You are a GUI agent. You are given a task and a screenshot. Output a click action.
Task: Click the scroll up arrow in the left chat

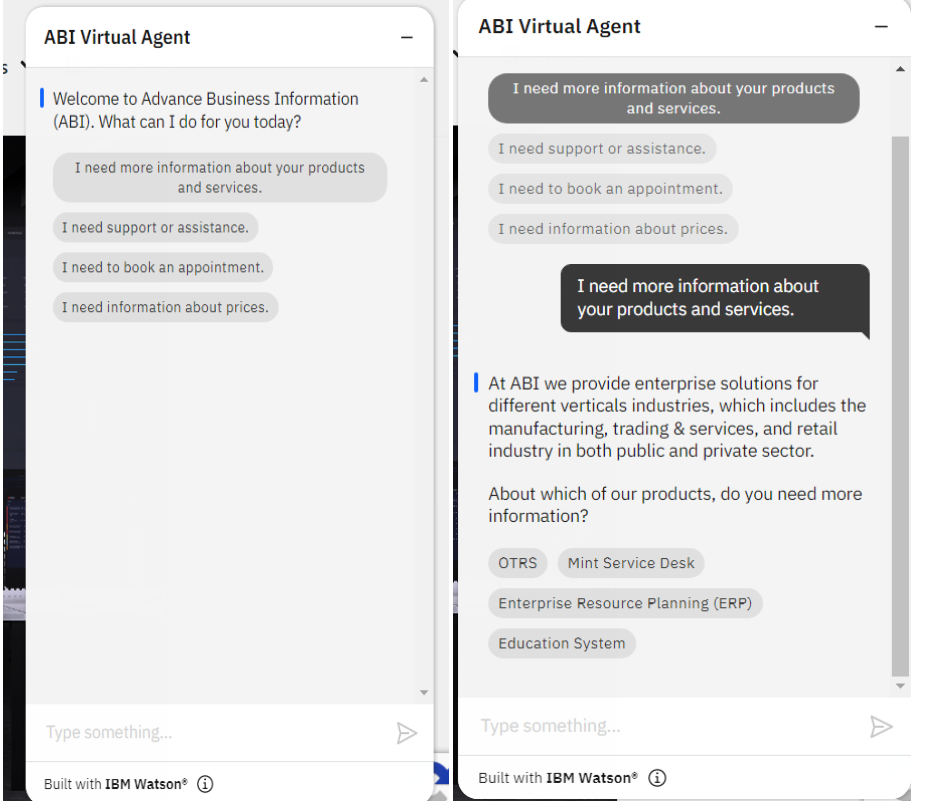(424, 80)
